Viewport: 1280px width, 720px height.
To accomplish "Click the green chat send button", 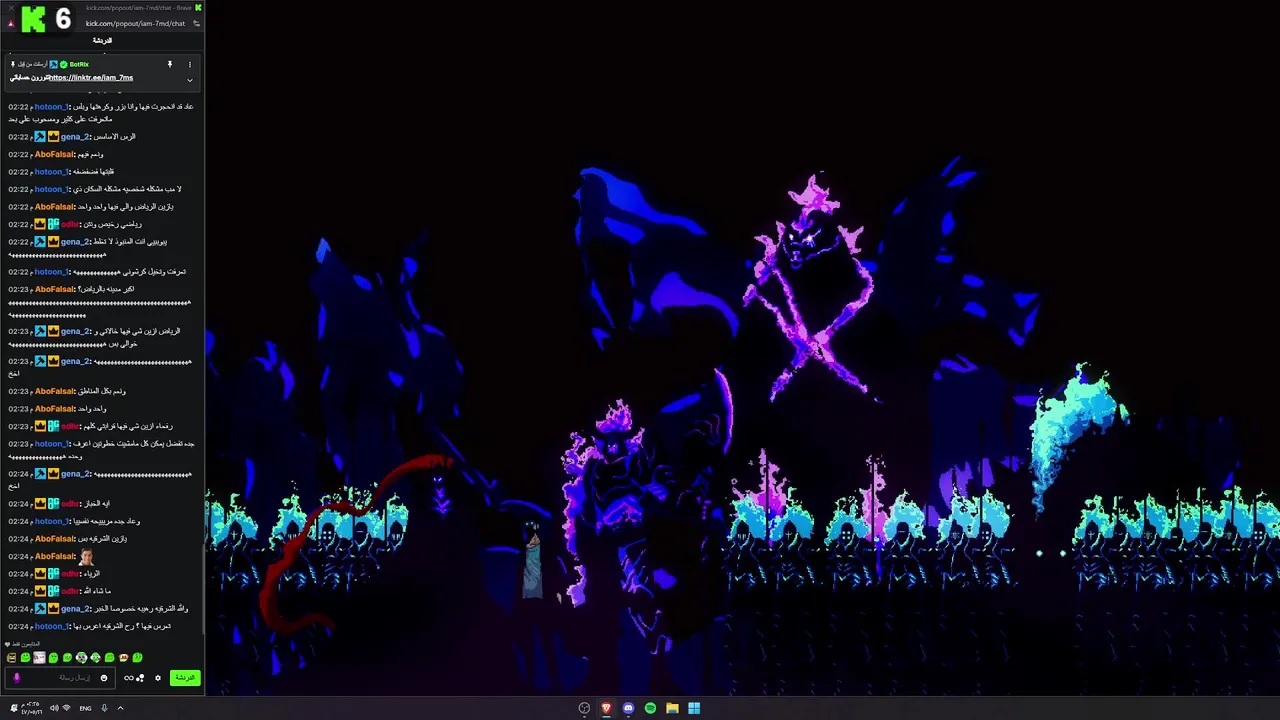I will point(185,678).
